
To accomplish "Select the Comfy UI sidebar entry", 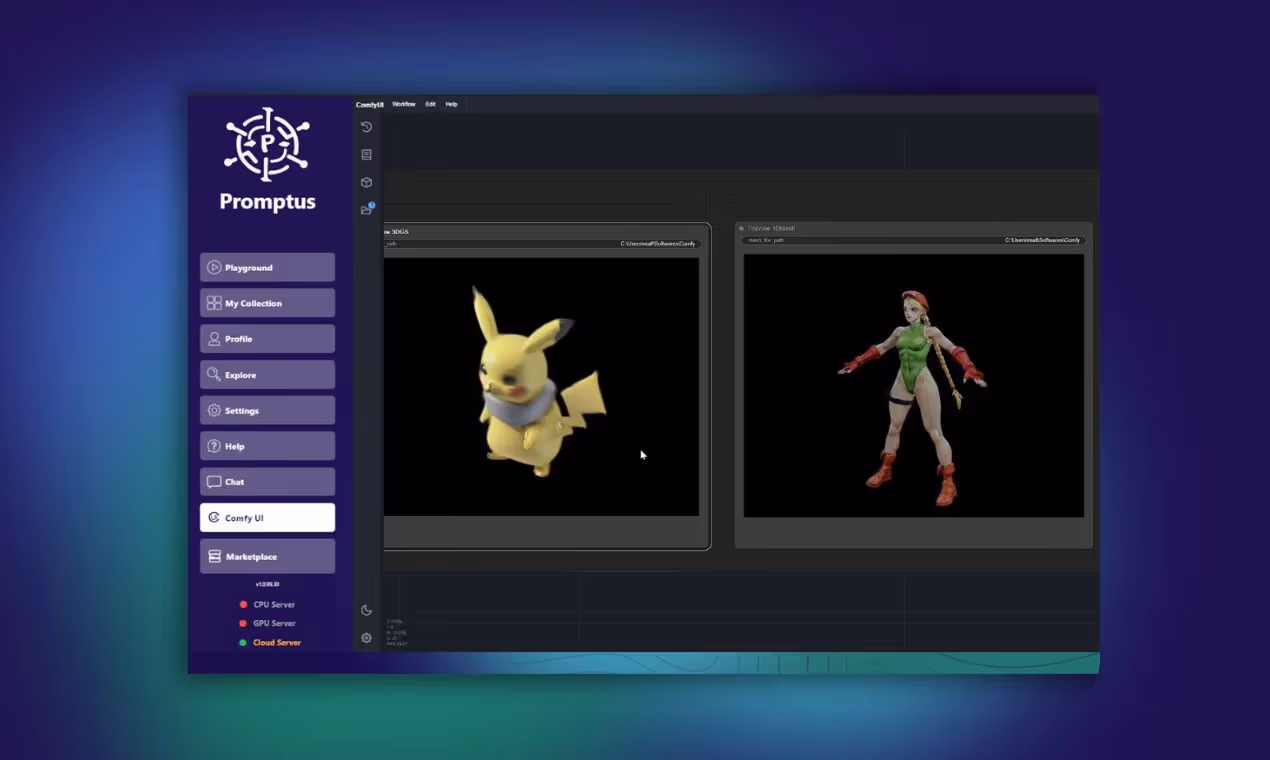I will coord(267,518).
